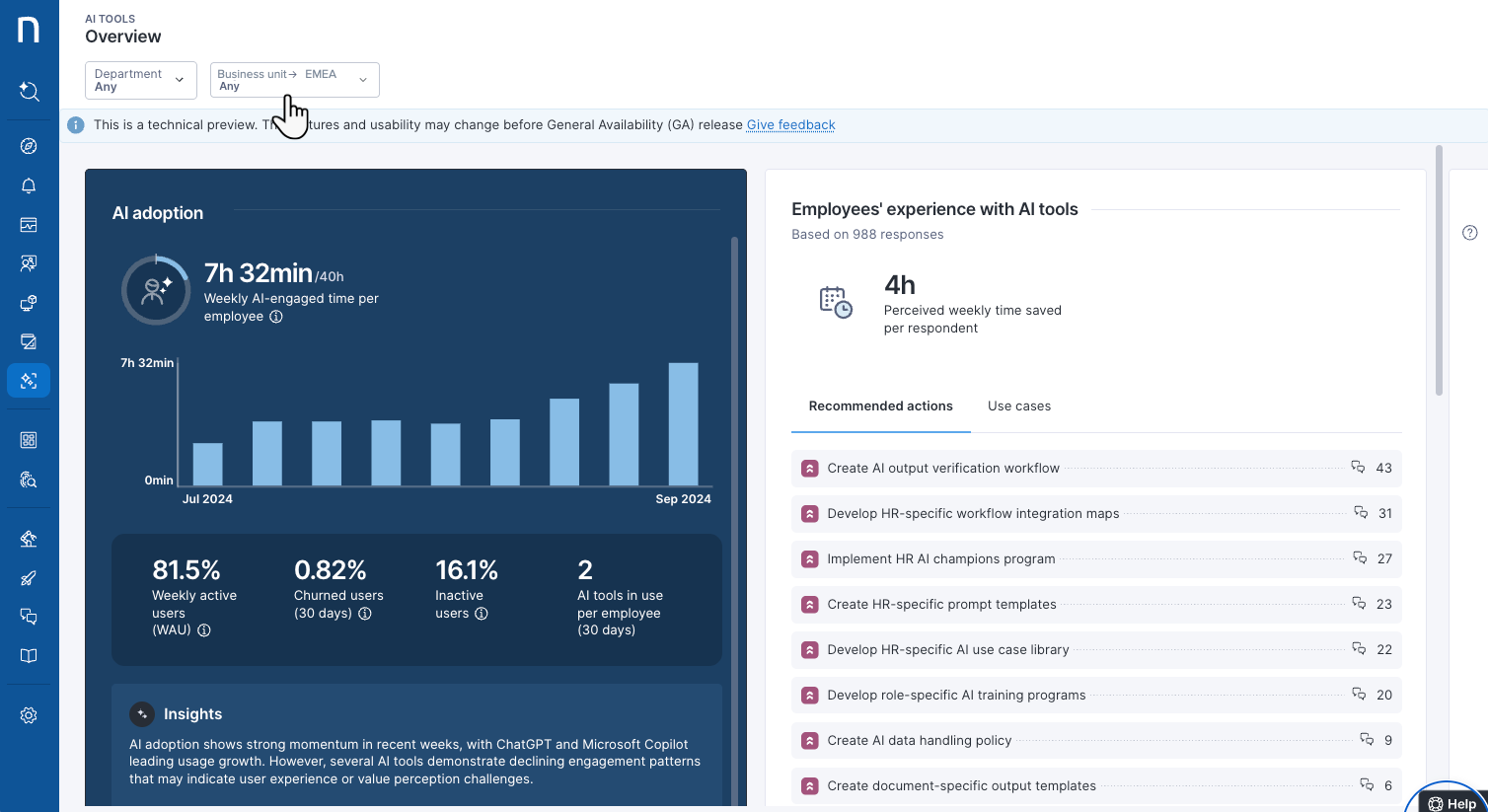This screenshot has width=1488, height=812.
Task: Click the dashboards grid icon in sidebar
Action: point(29,440)
